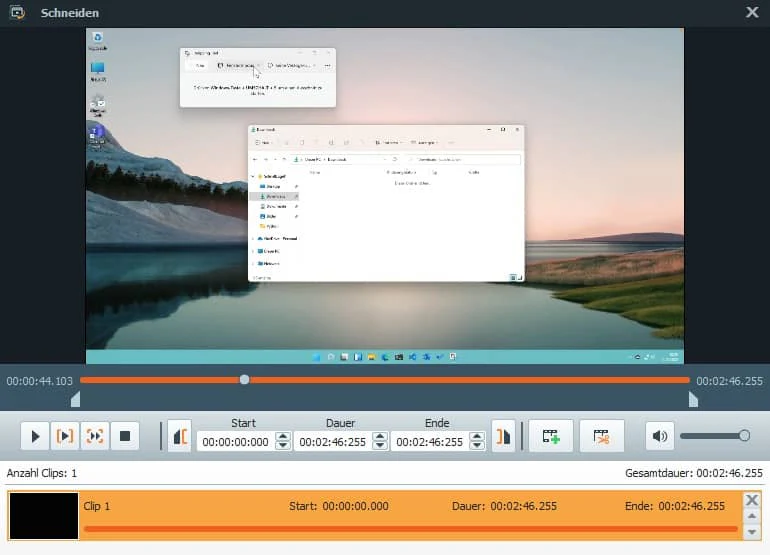This screenshot has height=555, width=770.
Task: Click the play-all-clips loop icon
Action: [95, 436]
